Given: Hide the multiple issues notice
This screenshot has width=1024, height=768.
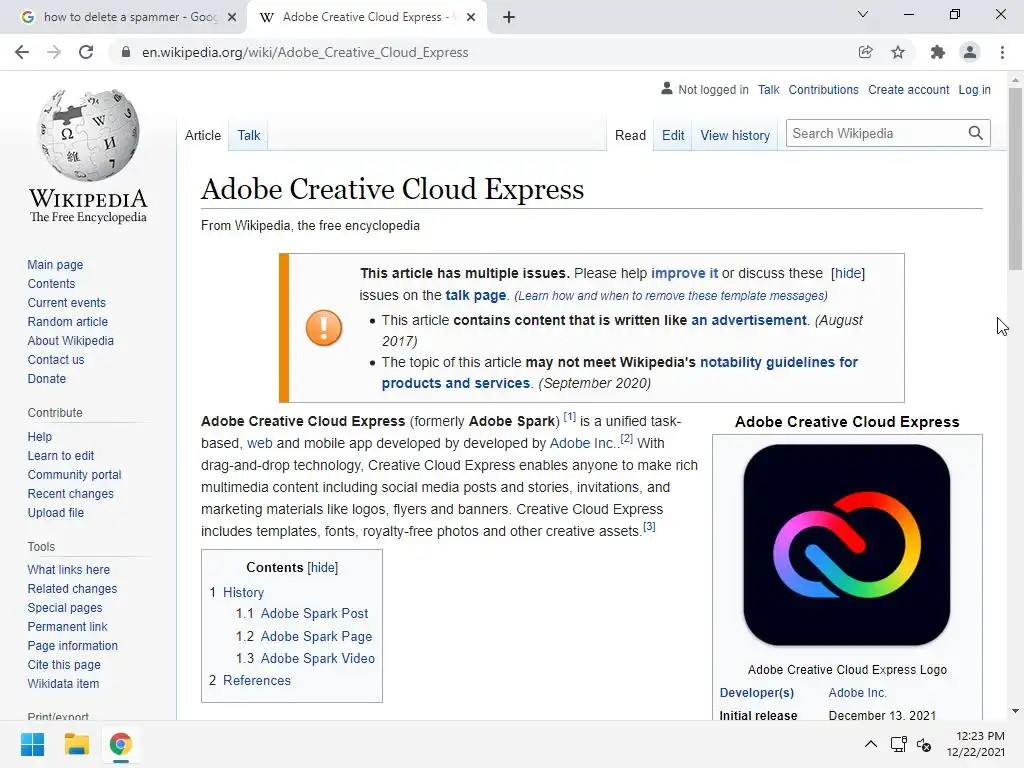Looking at the screenshot, I should 848,273.
